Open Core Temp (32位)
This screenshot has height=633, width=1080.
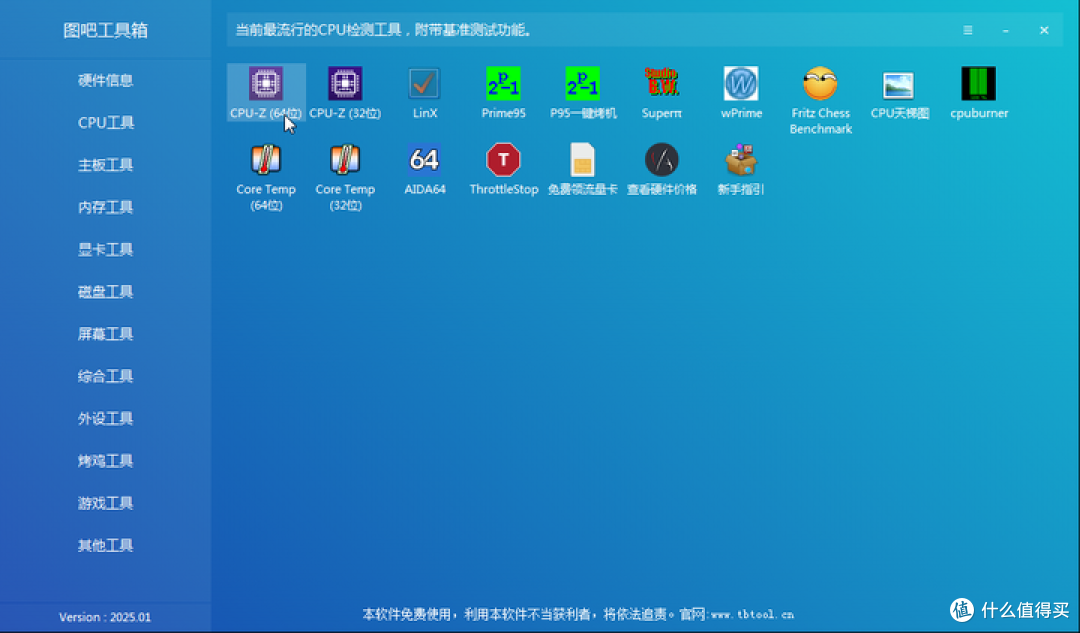tap(345, 177)
